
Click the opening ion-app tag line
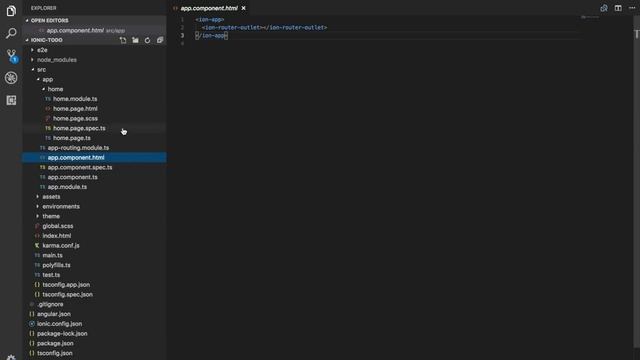point(209,19)
